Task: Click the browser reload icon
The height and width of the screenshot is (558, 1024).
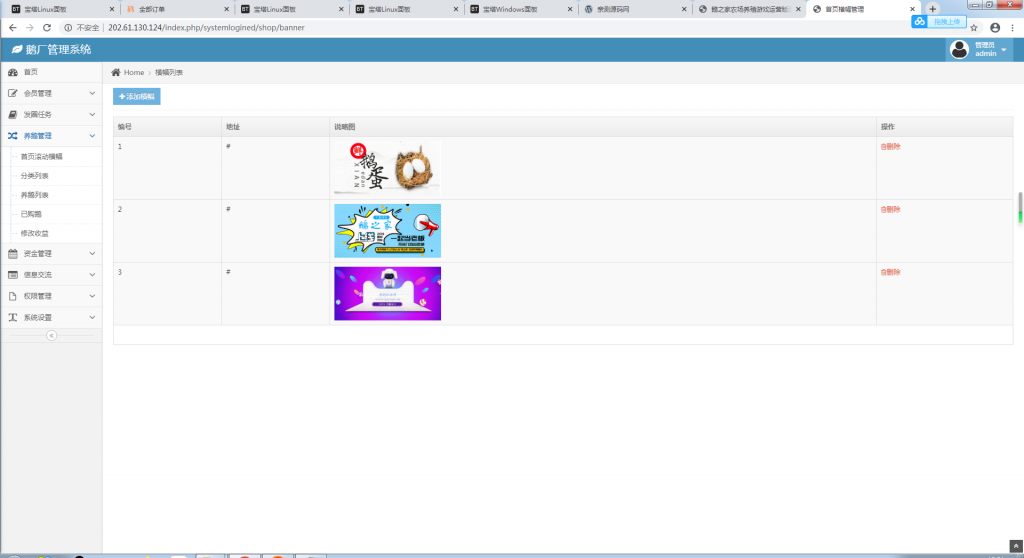Action: [x=47, y=27]
